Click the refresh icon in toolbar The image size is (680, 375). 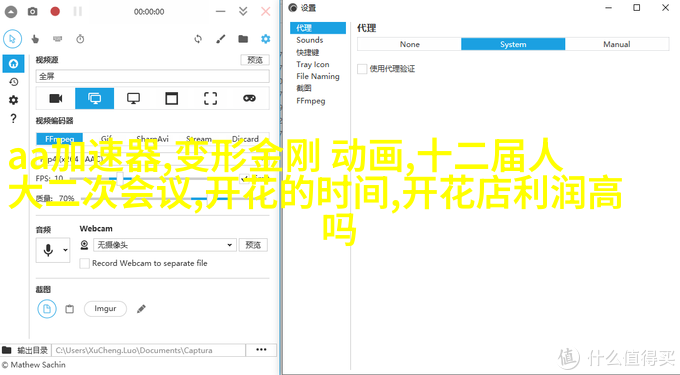point(198,39)
